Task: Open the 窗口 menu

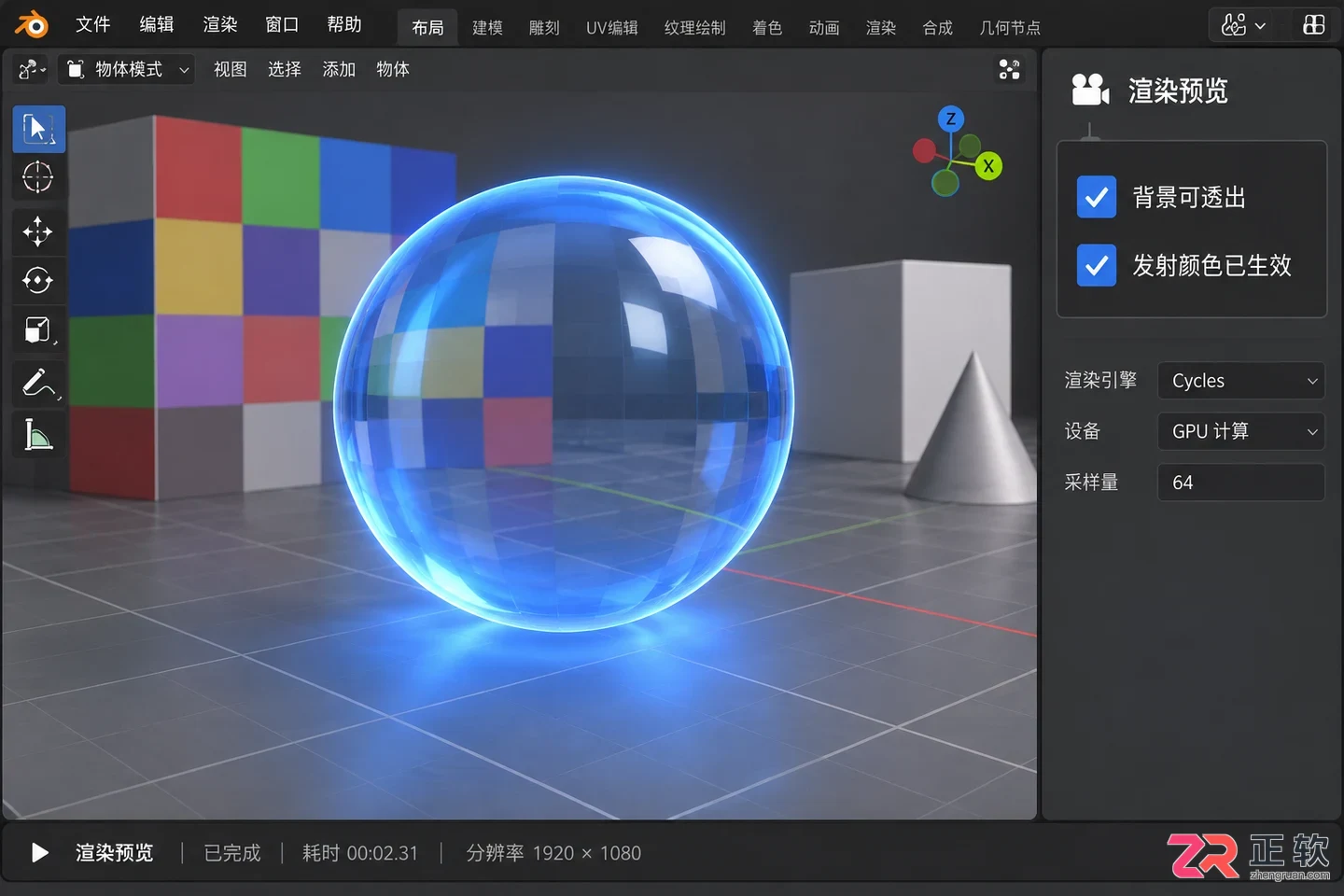Action: pyautogui.click(x=282, y=24)
